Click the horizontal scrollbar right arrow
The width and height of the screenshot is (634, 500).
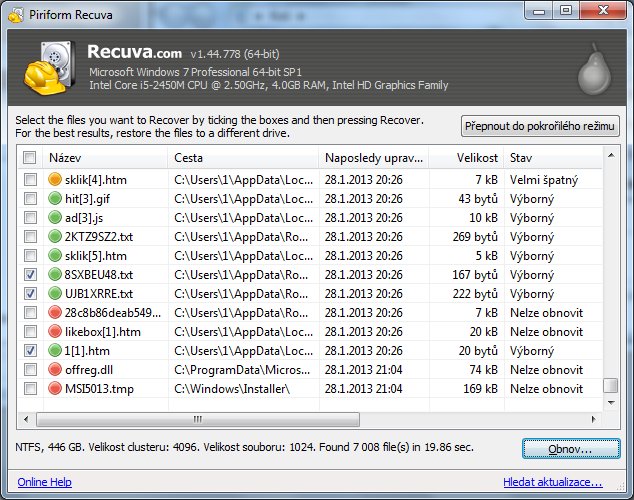(594, 419)
